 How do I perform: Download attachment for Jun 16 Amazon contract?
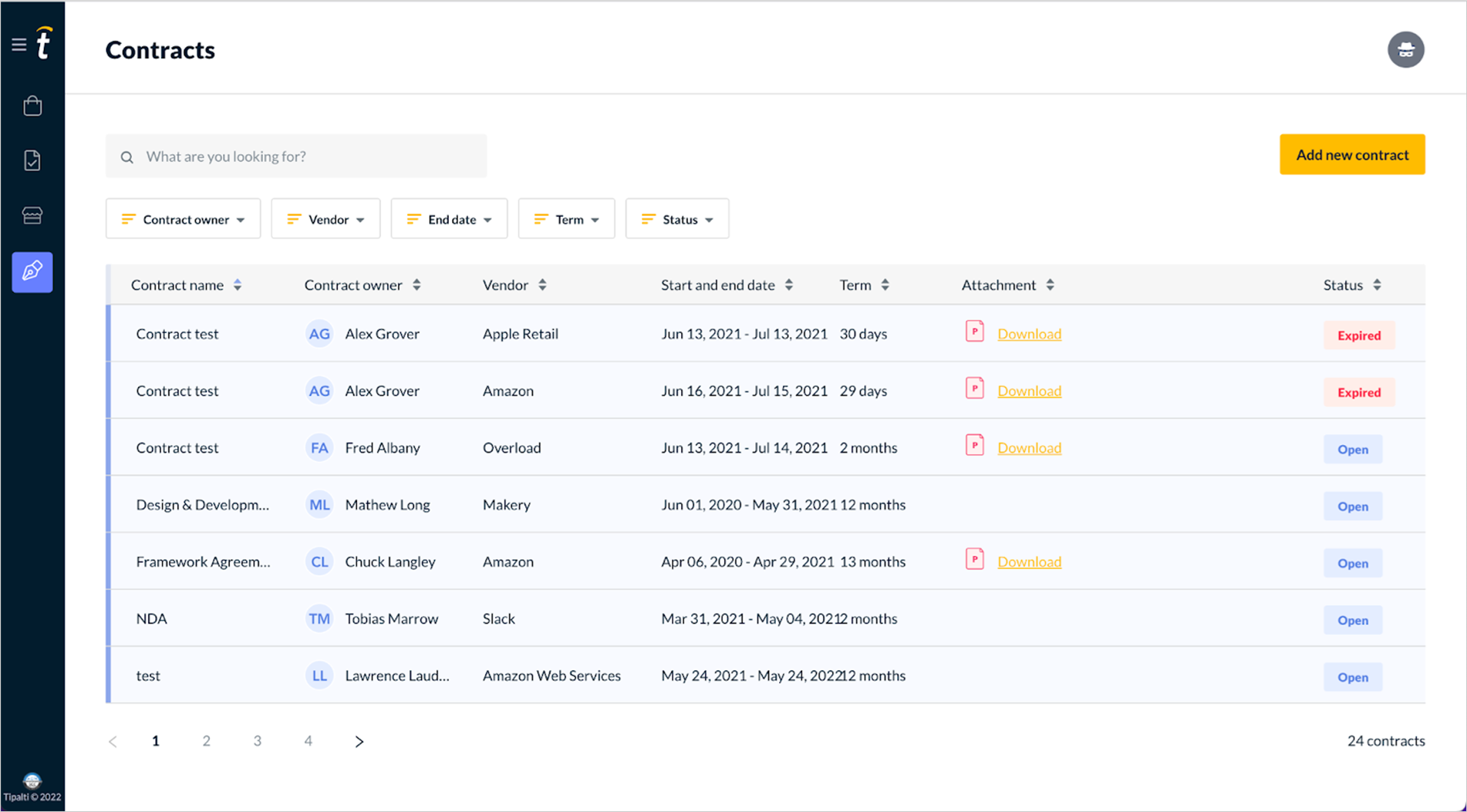1030,391
